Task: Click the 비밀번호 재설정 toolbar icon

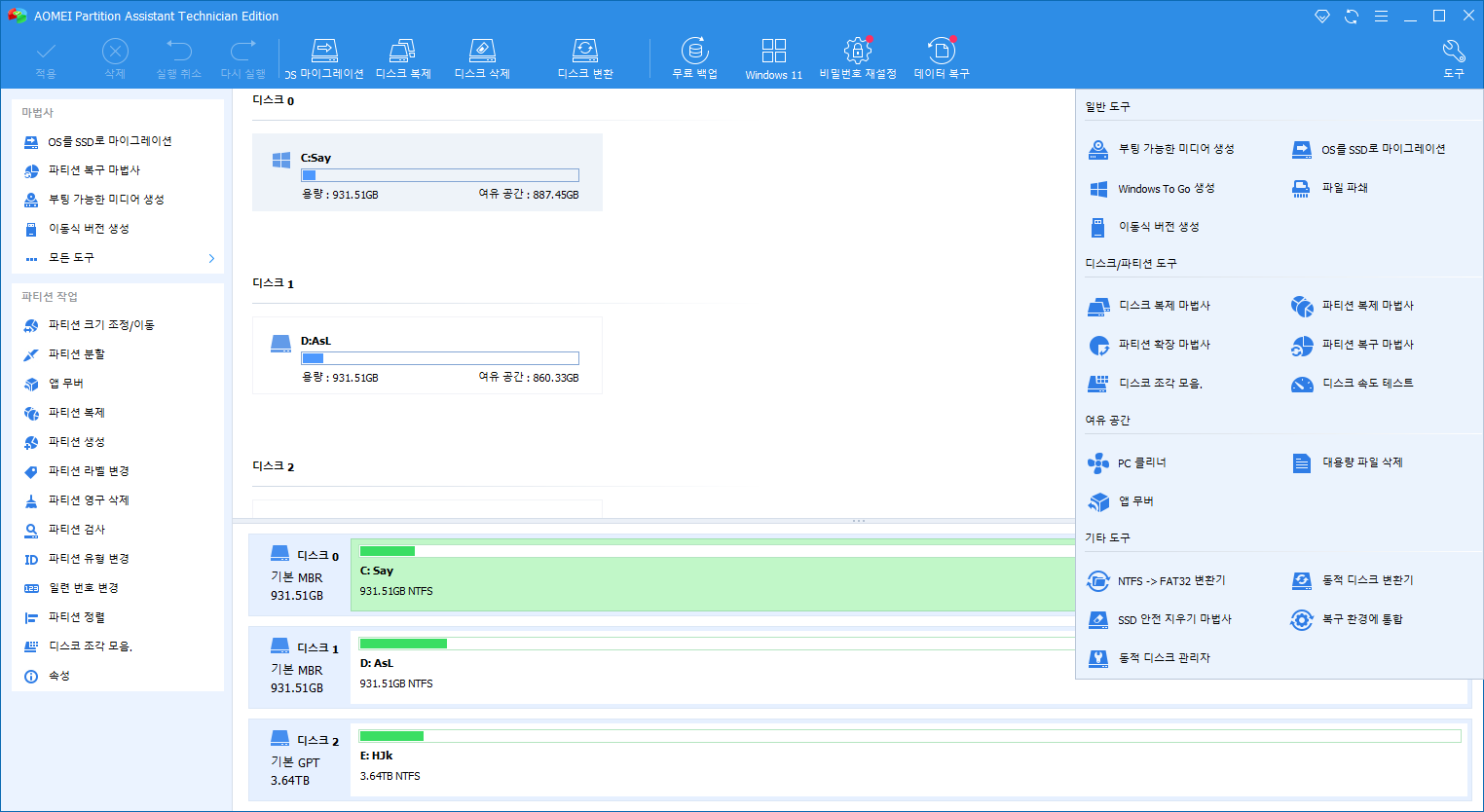Action: 858,59
